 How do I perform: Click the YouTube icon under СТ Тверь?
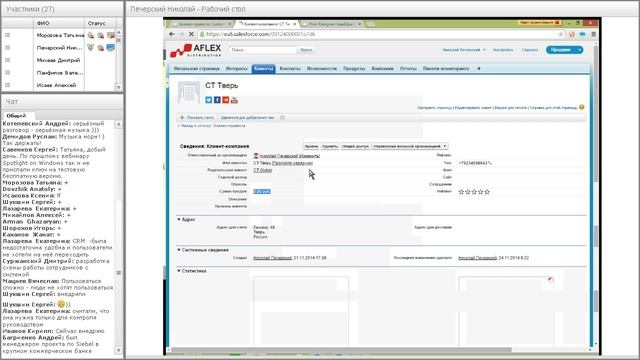click(x=234, y=100)
